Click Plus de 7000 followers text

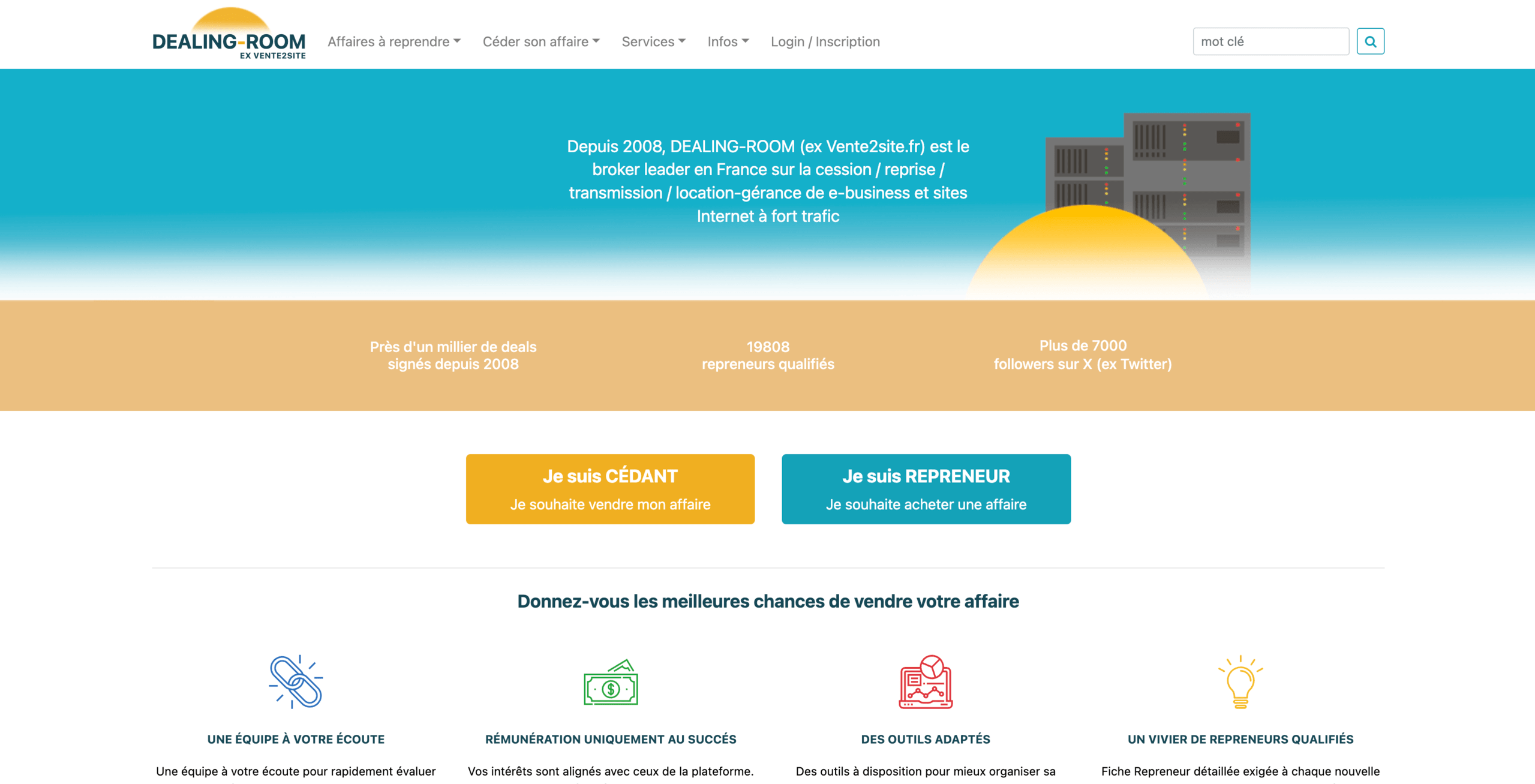[1083, 355]
